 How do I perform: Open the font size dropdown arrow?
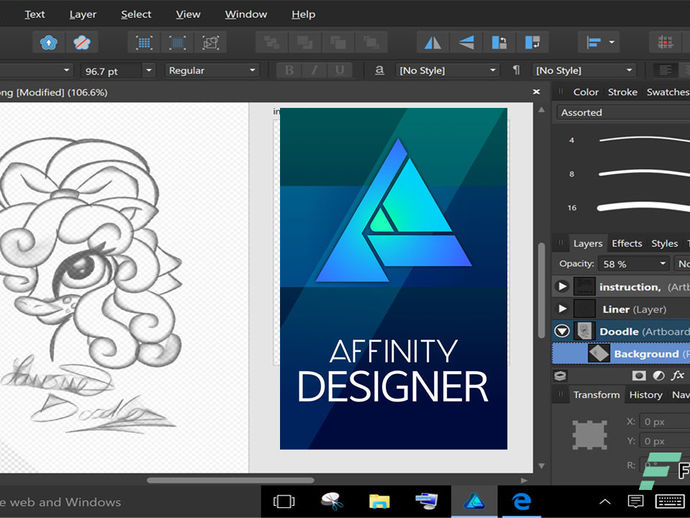(x=149, y=70)
